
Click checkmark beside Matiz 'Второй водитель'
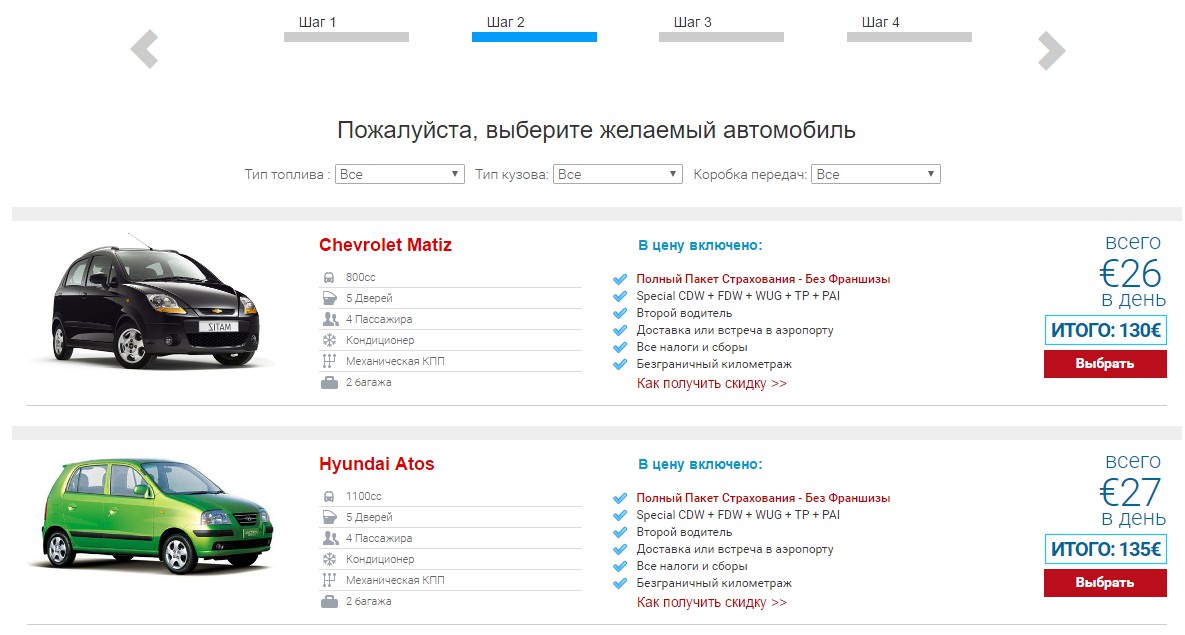(x=620, y=313)
